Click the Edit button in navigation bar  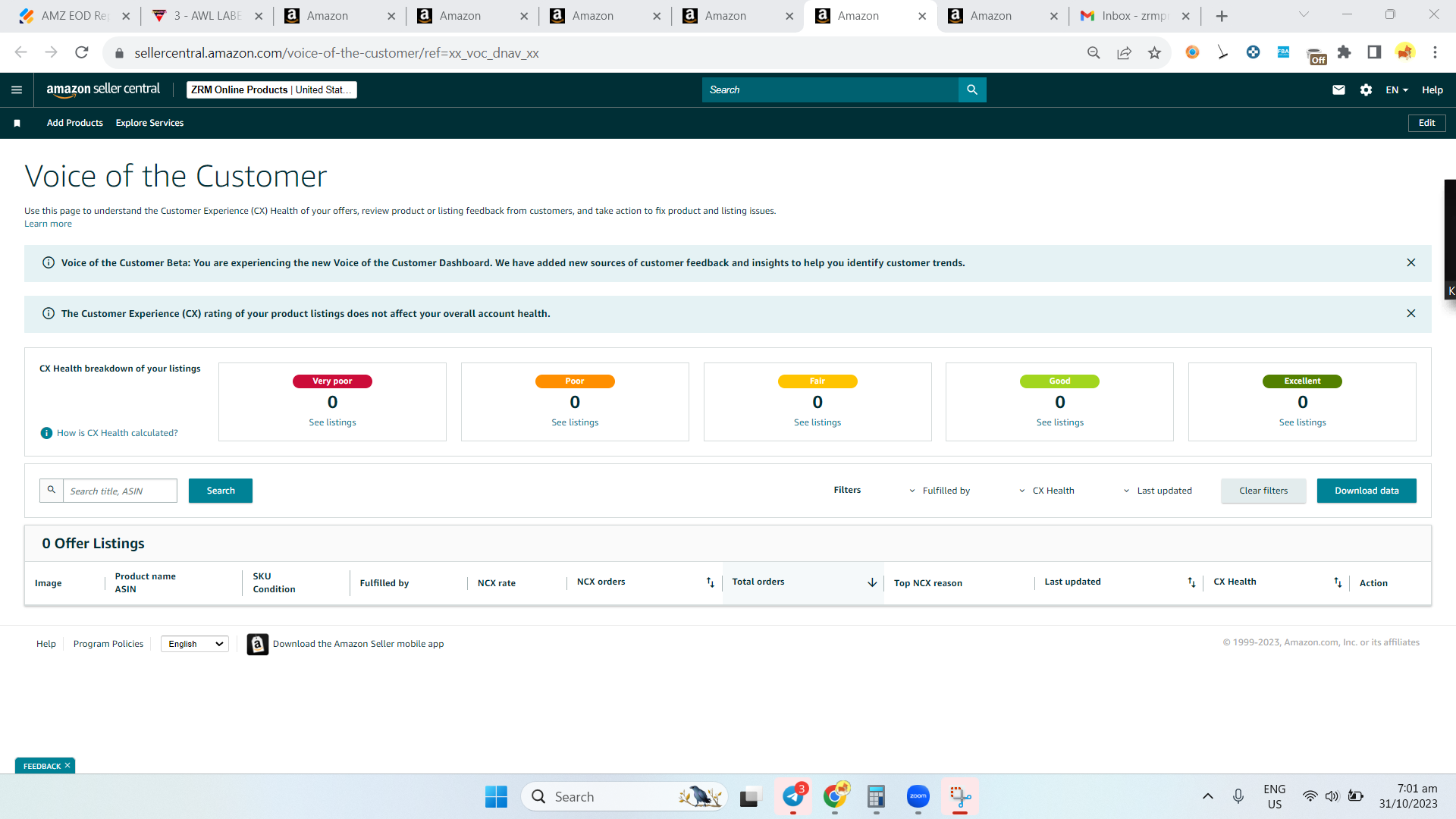coord(1426,123)
